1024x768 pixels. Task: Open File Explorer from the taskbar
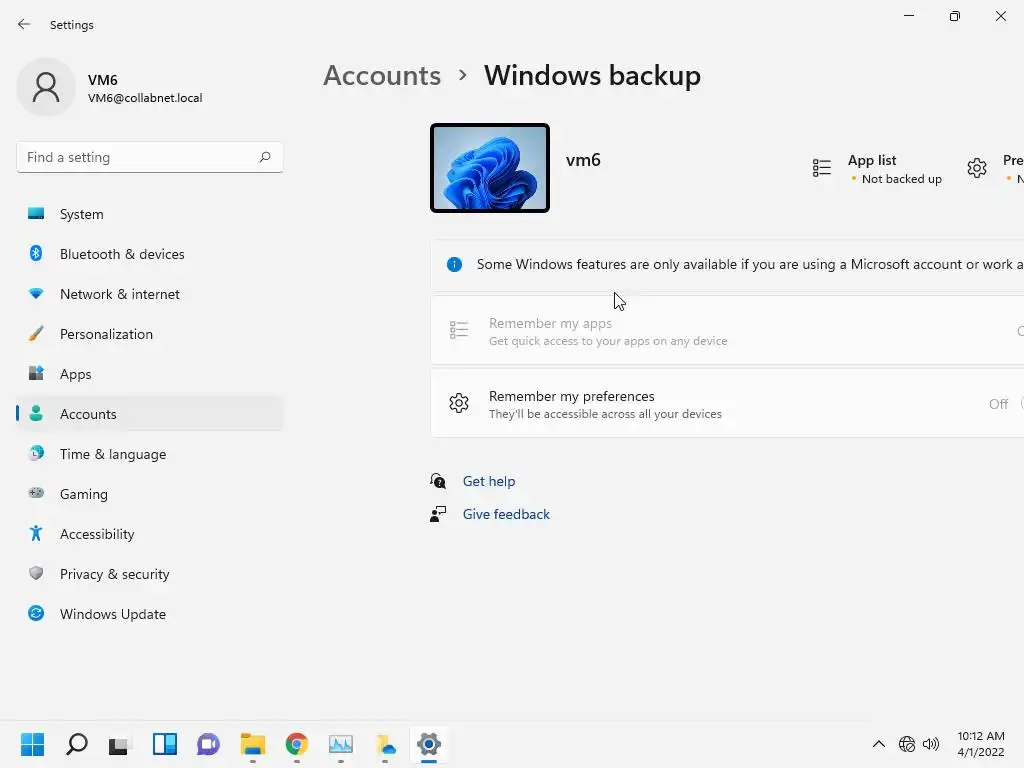coord(253,744)
